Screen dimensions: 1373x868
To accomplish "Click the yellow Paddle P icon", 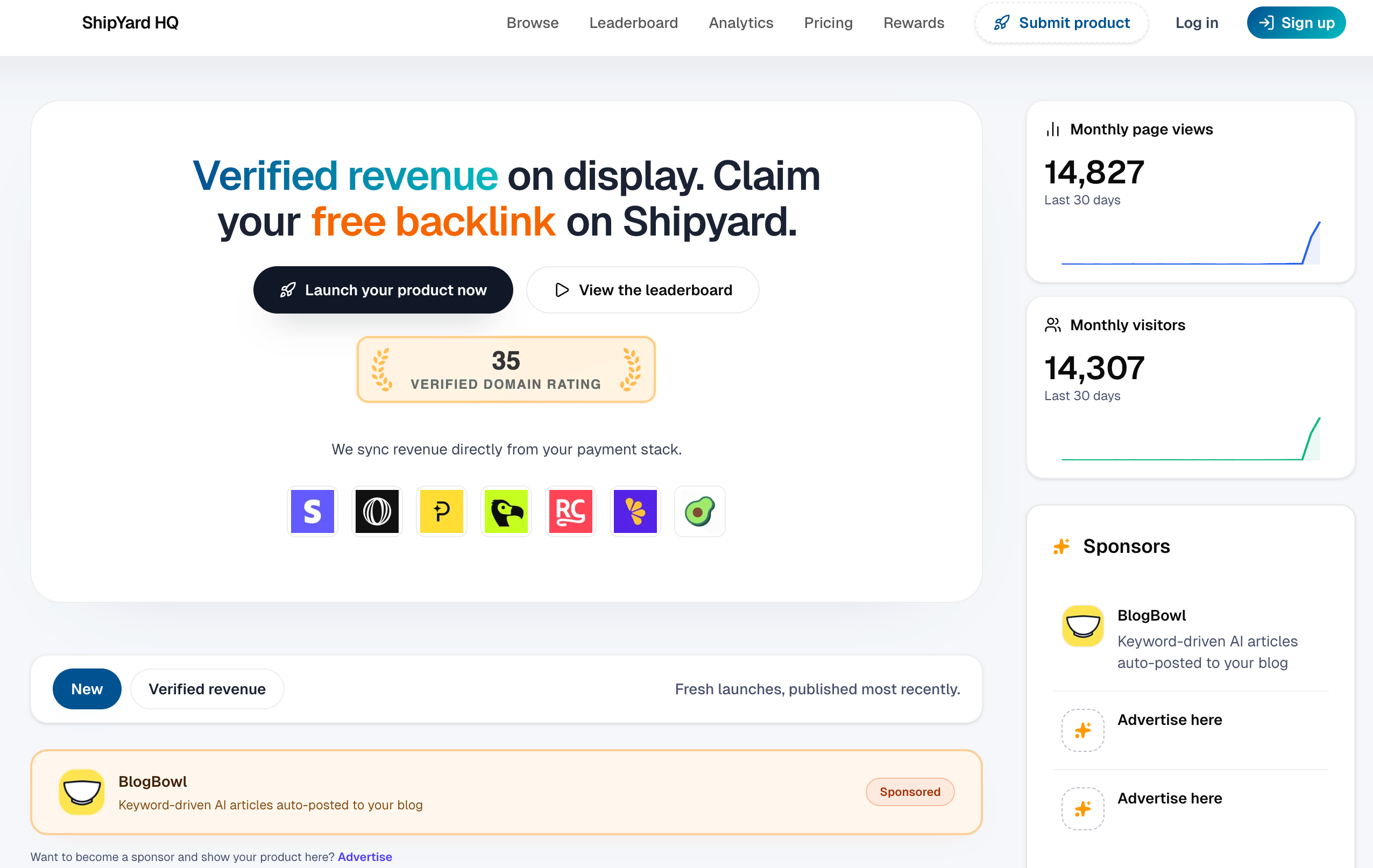I will pyautogui.click(x=441, y=511).
